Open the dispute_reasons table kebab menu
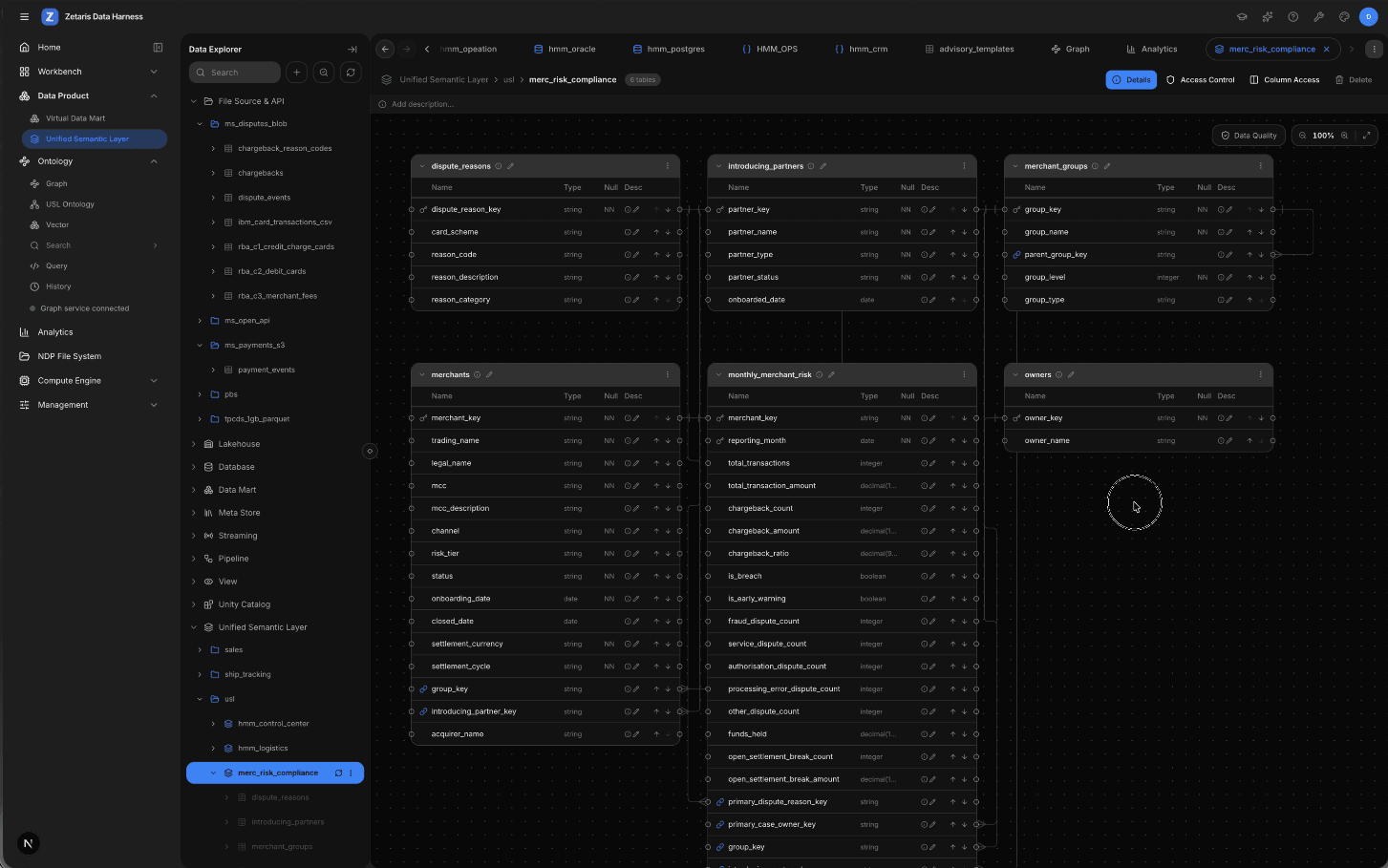1388x868 pixels. pos(668,166)
